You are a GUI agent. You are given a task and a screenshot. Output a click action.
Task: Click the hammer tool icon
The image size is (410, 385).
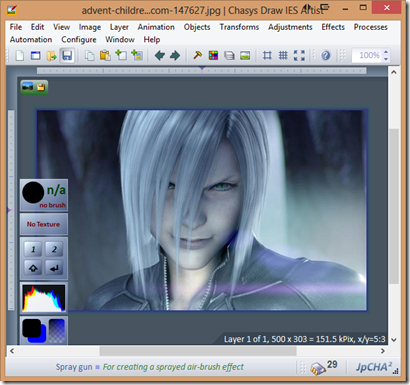(197, 55)
